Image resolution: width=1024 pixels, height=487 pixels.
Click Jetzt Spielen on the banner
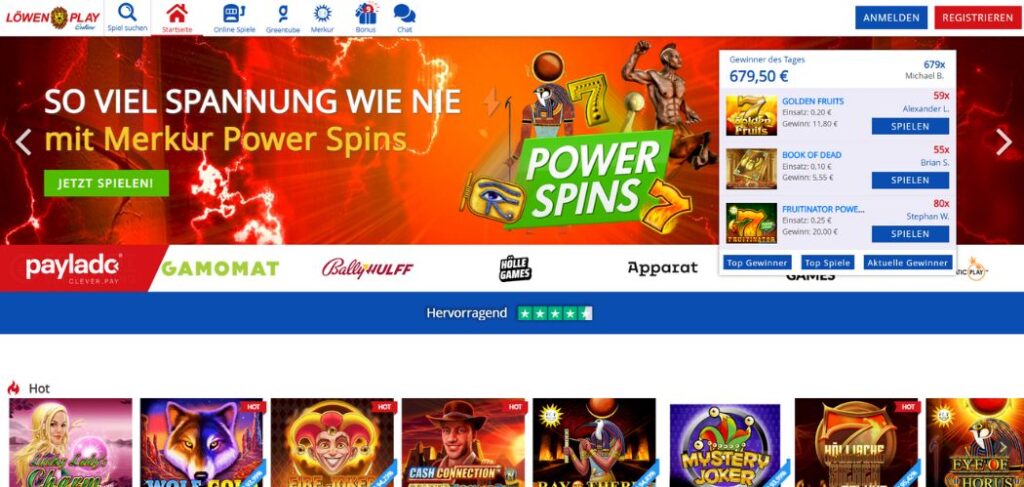coord(106,183)
